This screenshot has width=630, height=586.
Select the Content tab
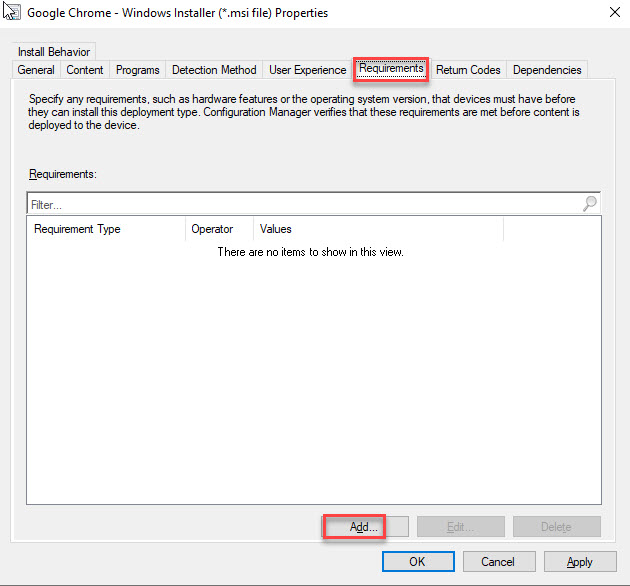tap(85, 70)
